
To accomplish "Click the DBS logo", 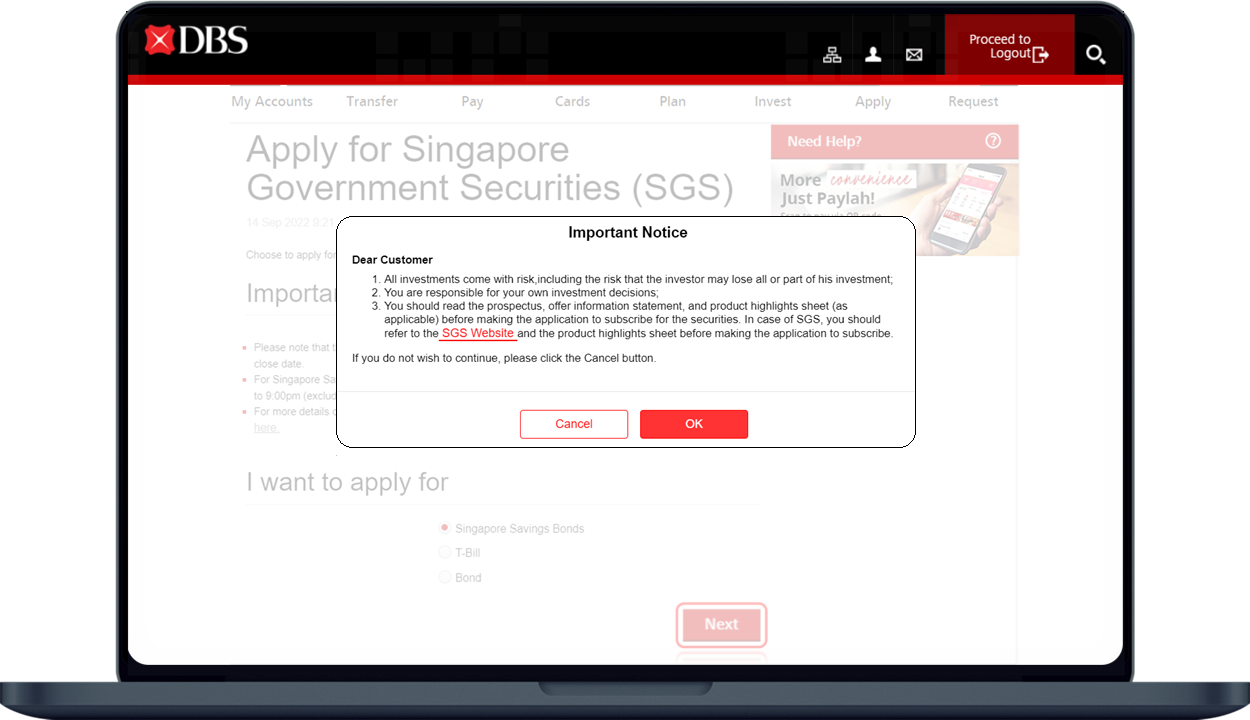I will pyautogui.click(x=196, y=41).
